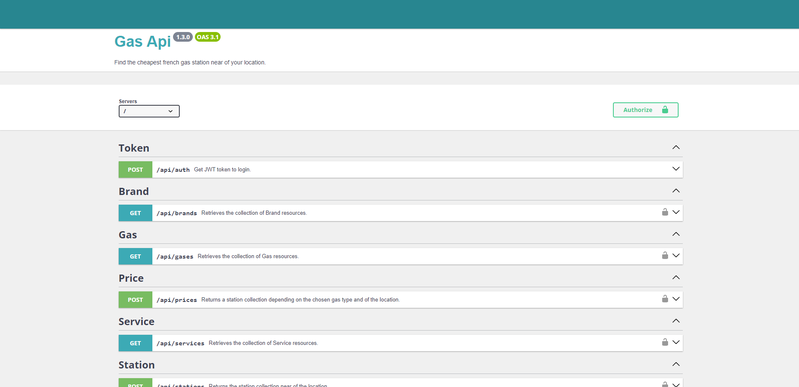Collapse the Service section
This screenshot has width=799, height=387.
(x=676, y=321)
